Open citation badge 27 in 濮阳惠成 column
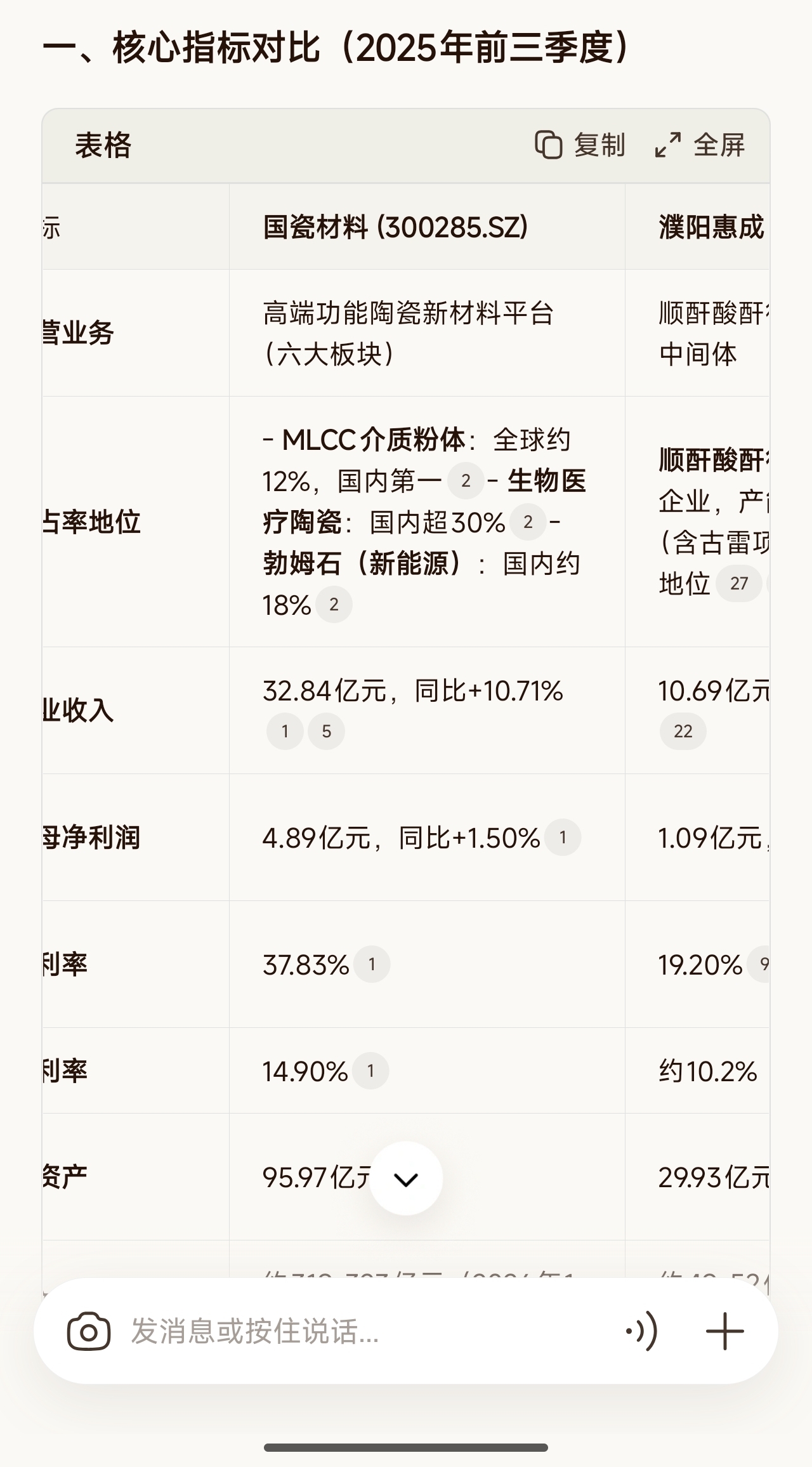The image size is (812, 1467). point(739,583)
